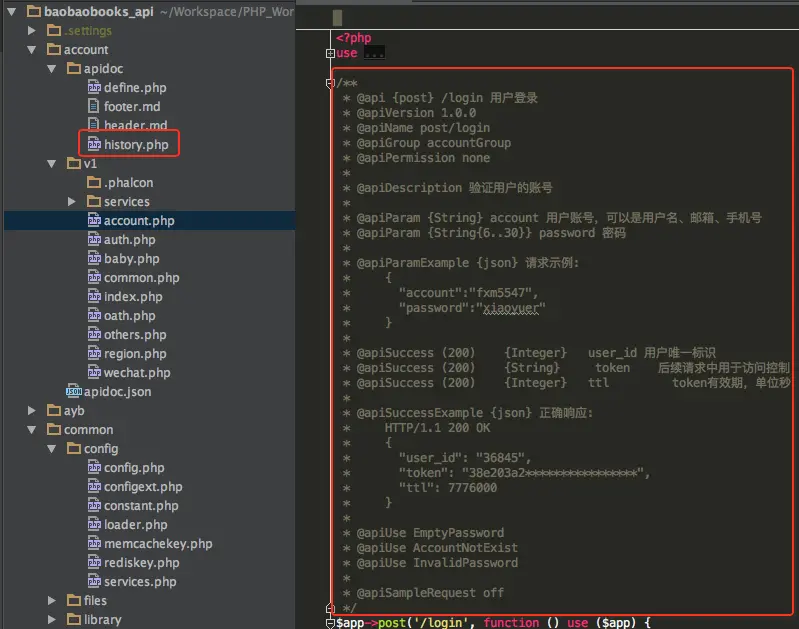Click the services folder icon in v1
The image size is (799, 629).
pos(94,201)
